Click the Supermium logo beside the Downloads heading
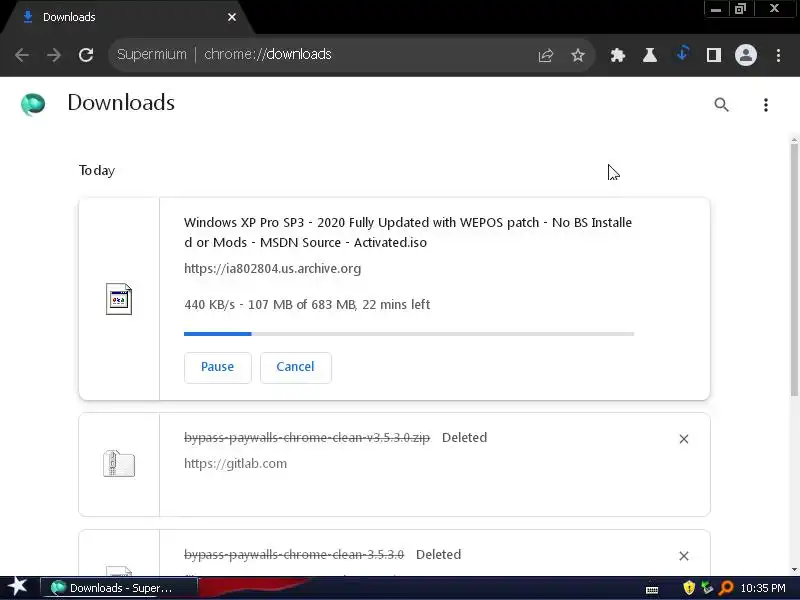This screenshot has height=600, width=800. (x=33, y=104)
